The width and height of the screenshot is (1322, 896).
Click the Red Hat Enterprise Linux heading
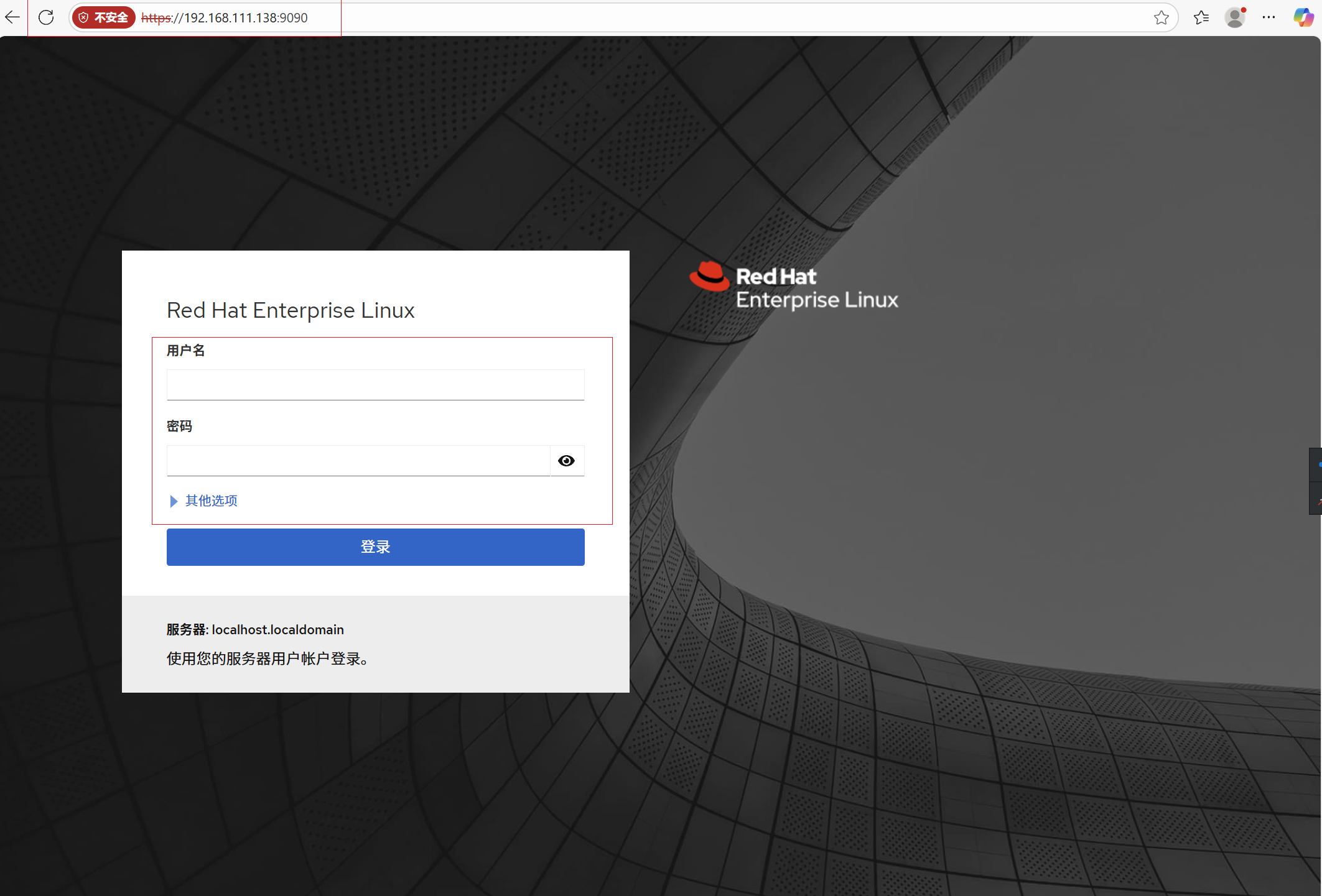[x=291, y=310]
